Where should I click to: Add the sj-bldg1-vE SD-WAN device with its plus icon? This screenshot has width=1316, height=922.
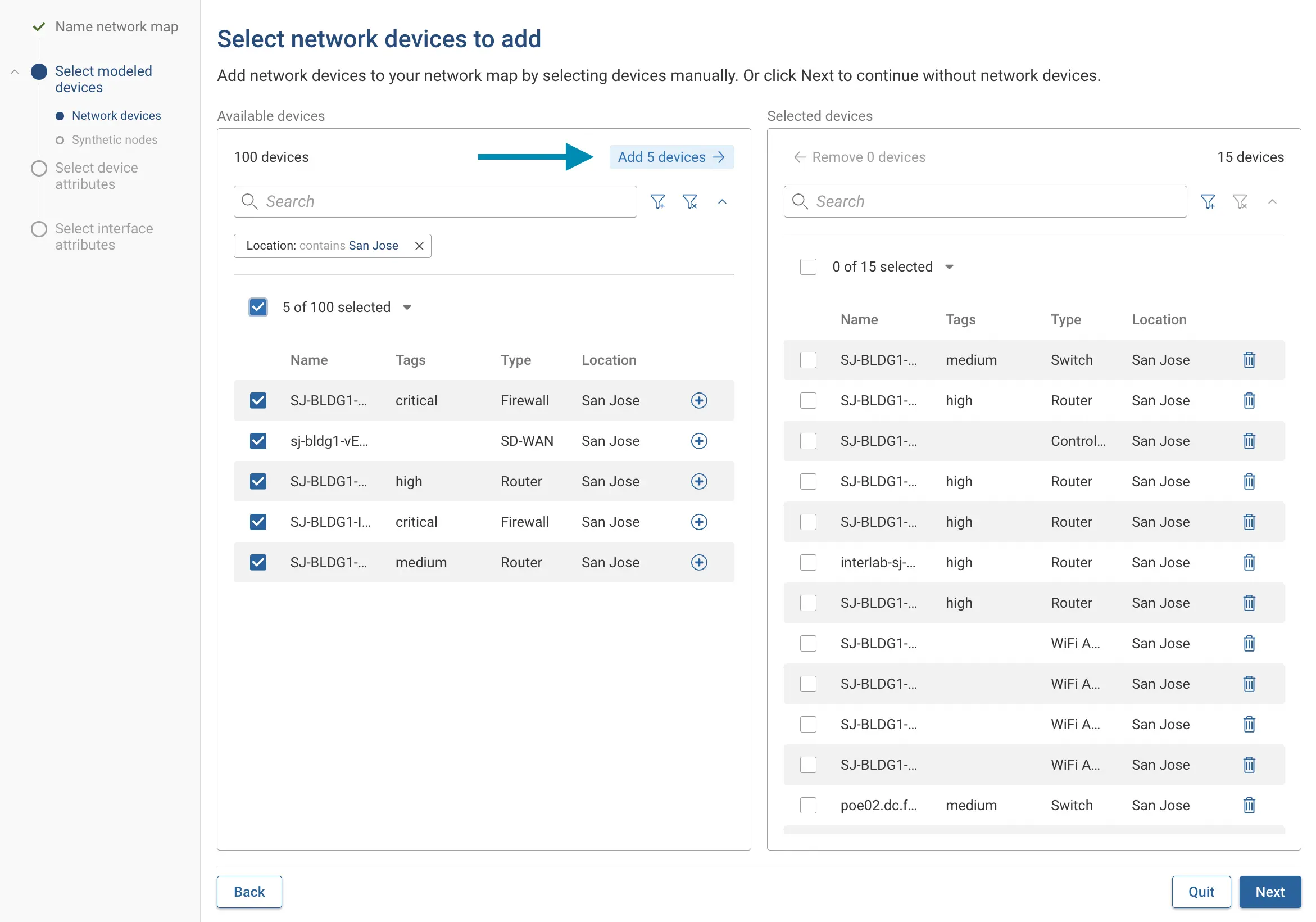click(x=698, y=441)
